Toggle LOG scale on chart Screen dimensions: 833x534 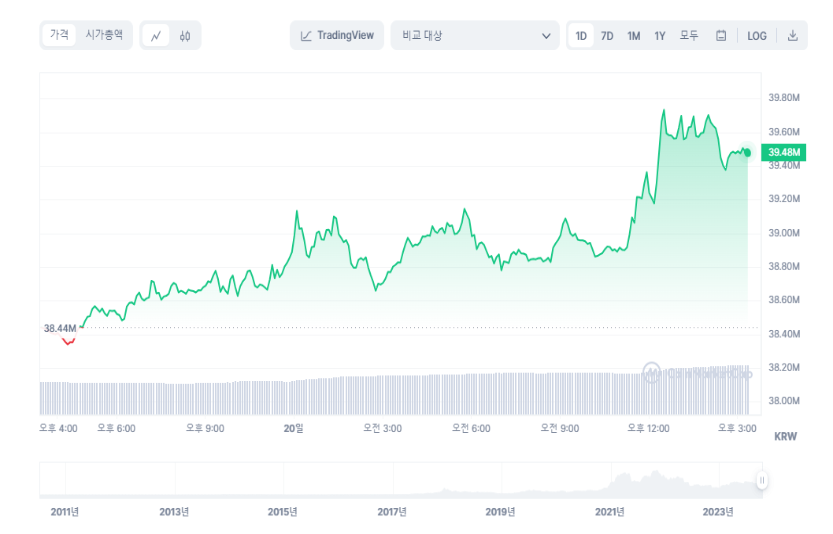pyautogui.click(x=757, y=36)
